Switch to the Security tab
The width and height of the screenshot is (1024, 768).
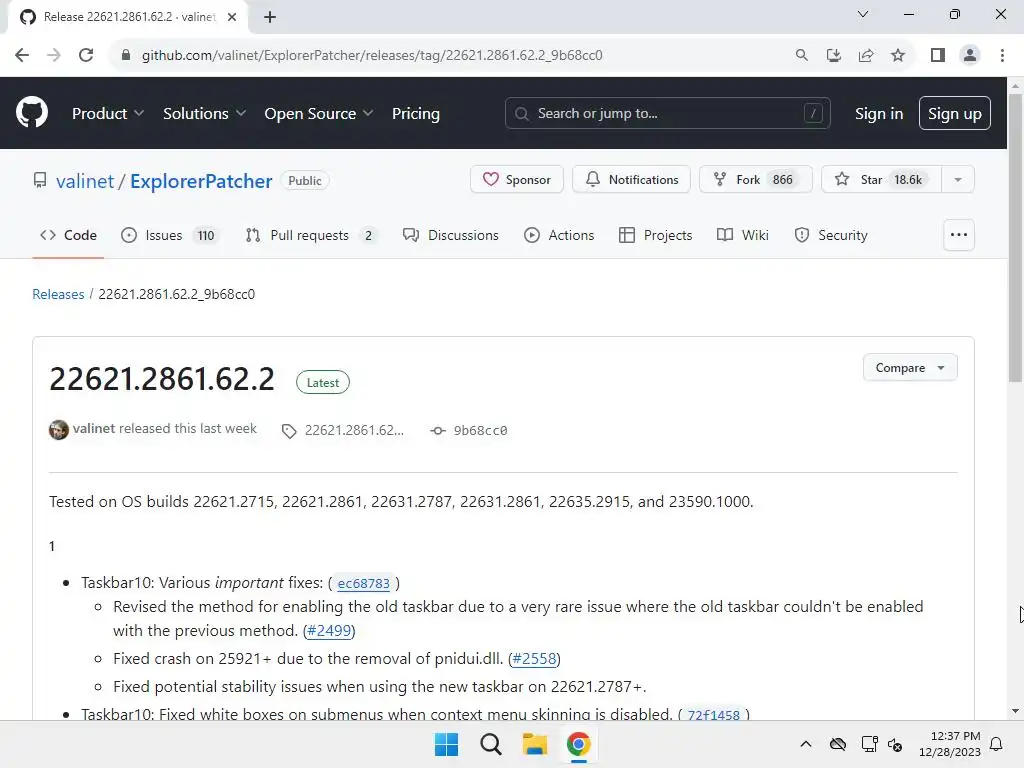(831, 235)
